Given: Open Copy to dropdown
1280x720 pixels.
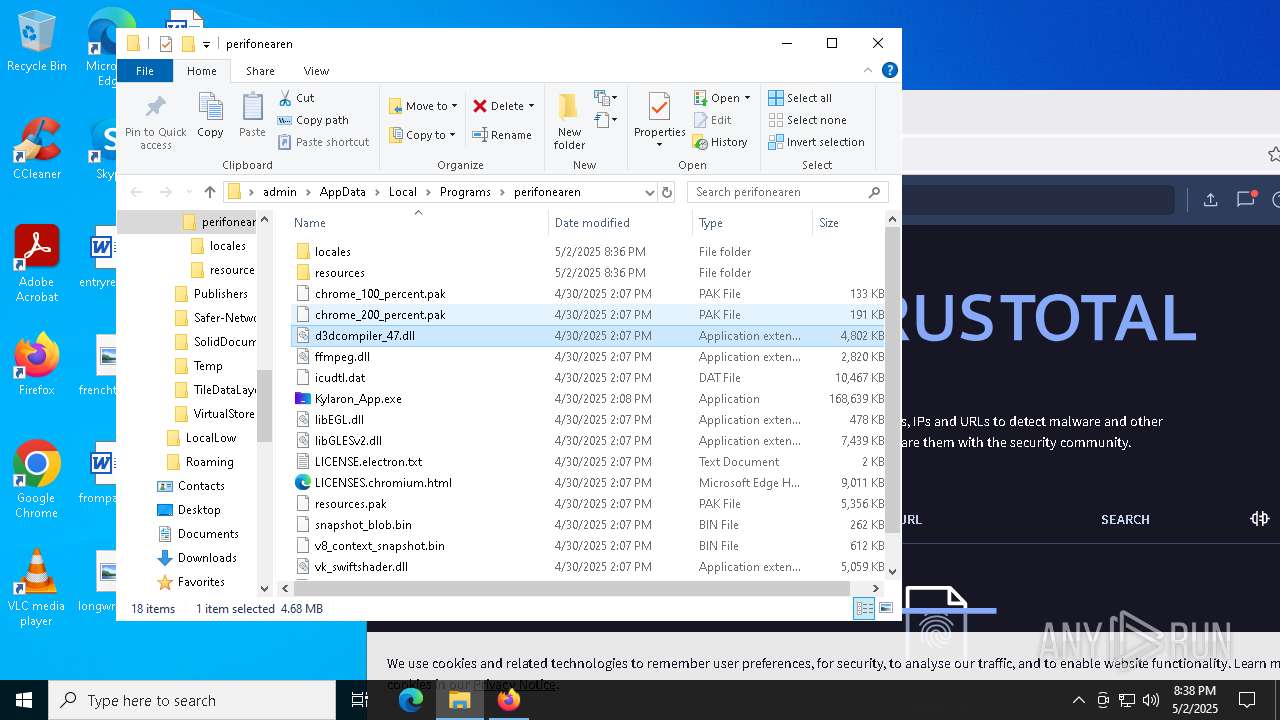Looking at the screenshot, I should [x=422, y=135].
